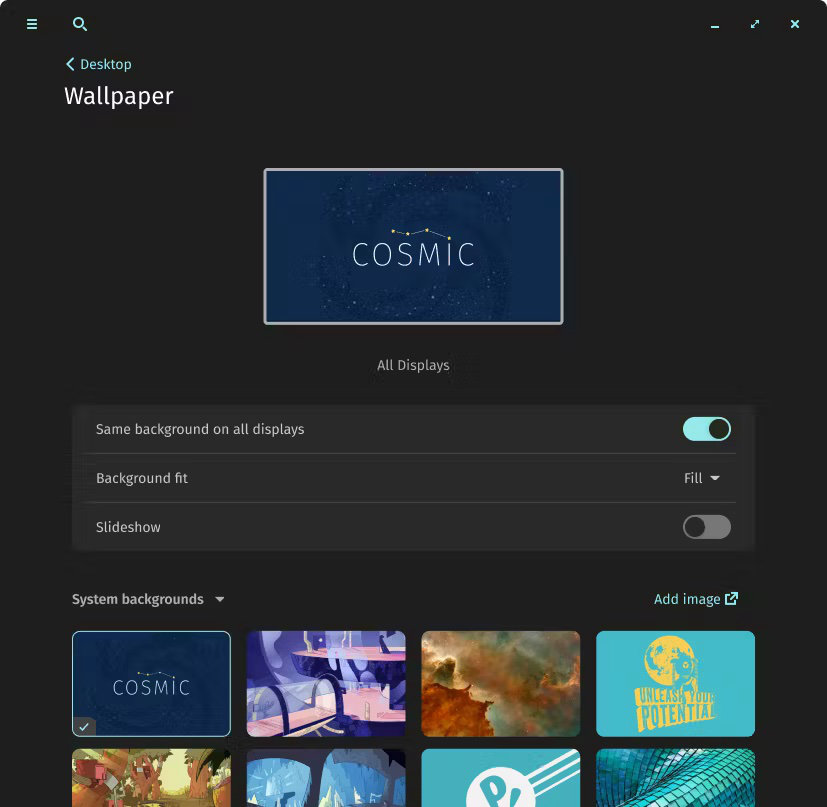Open the settings search
Screen dimensions: 827x807
pos(80,24)
